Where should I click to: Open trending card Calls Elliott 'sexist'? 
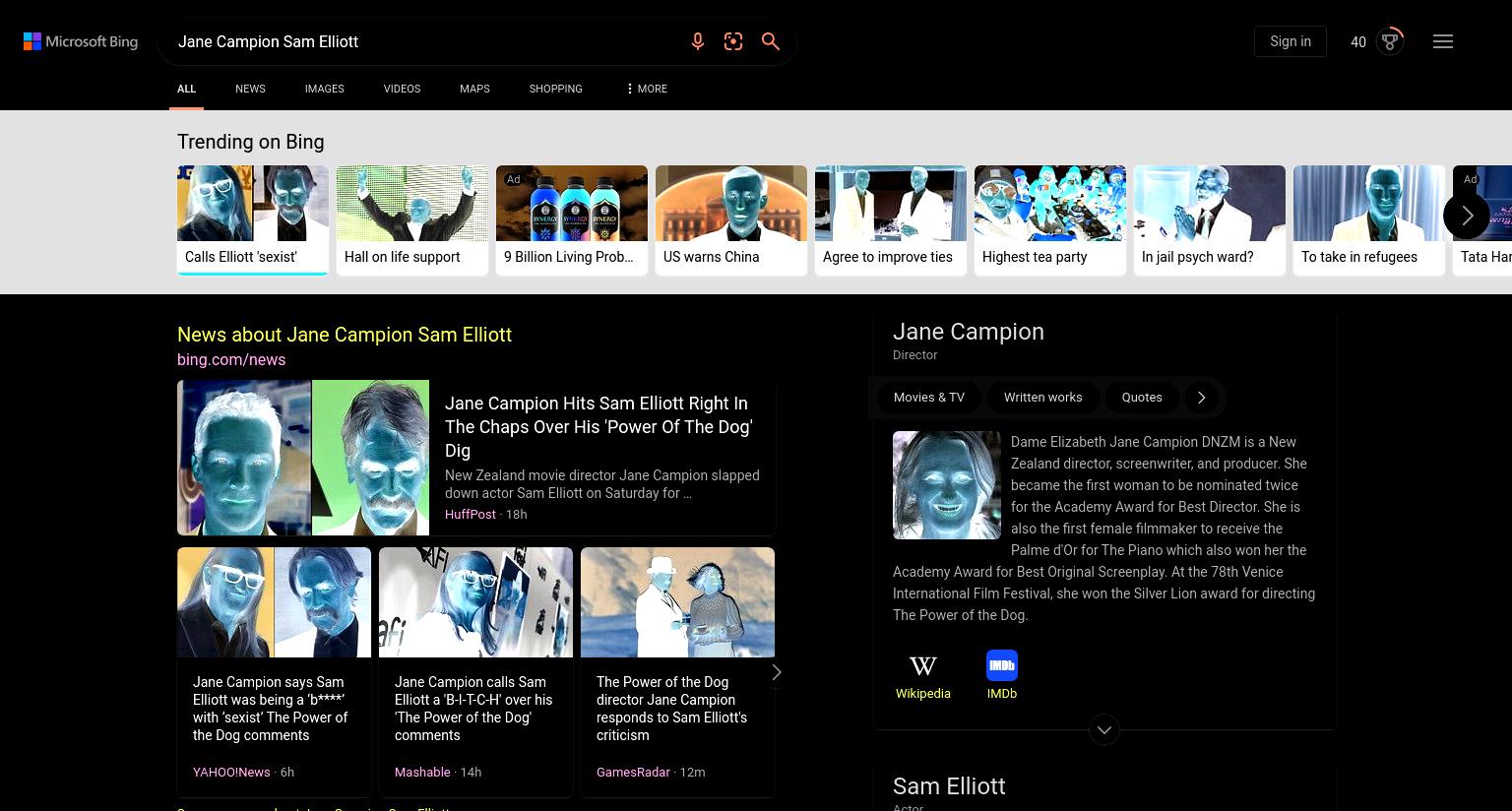253,219
